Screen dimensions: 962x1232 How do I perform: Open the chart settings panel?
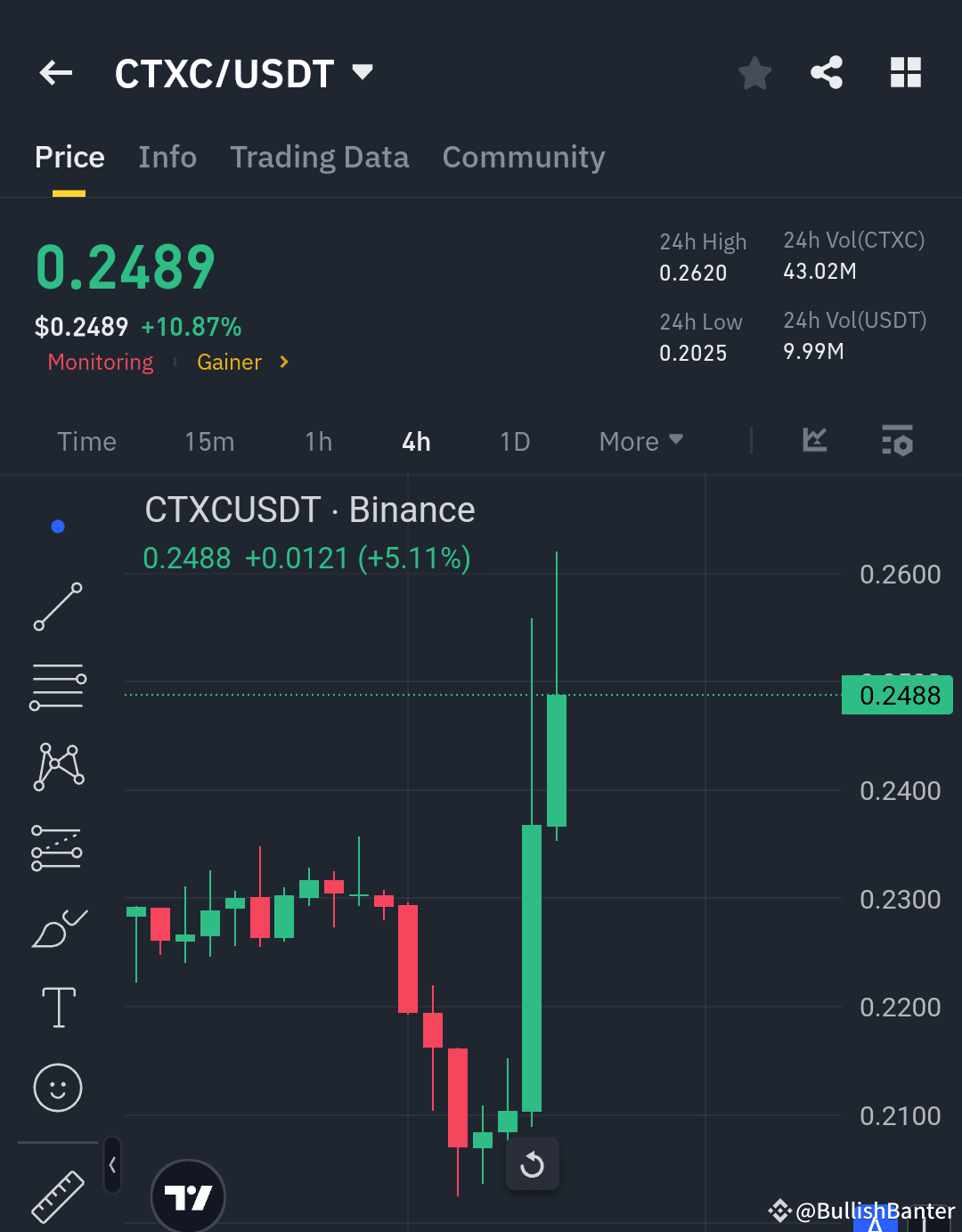pyautogui.click(x=897, y=441)
